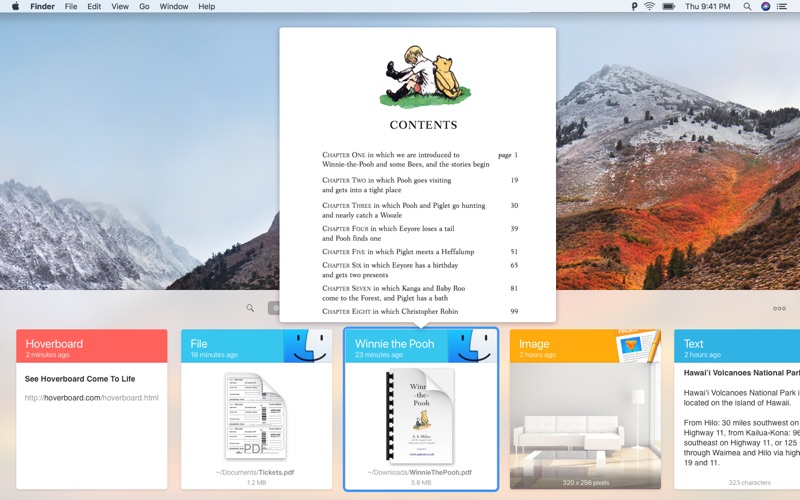Click the Wi-Fi status icon
This screenshot has height=500, width=800.
[x=649, y=7]
